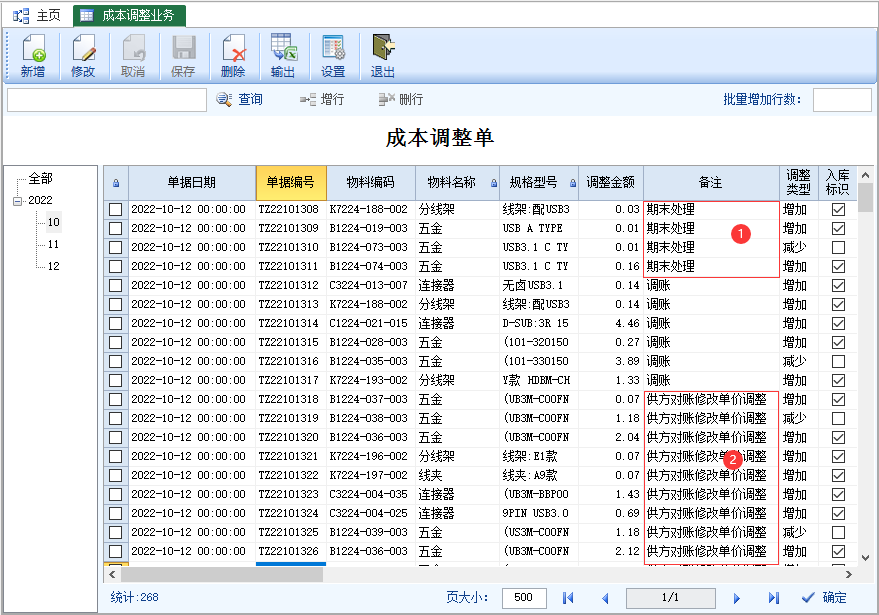Click the horizontal scrollbar thumb
The image size is (879, 615).
point(222,575)
